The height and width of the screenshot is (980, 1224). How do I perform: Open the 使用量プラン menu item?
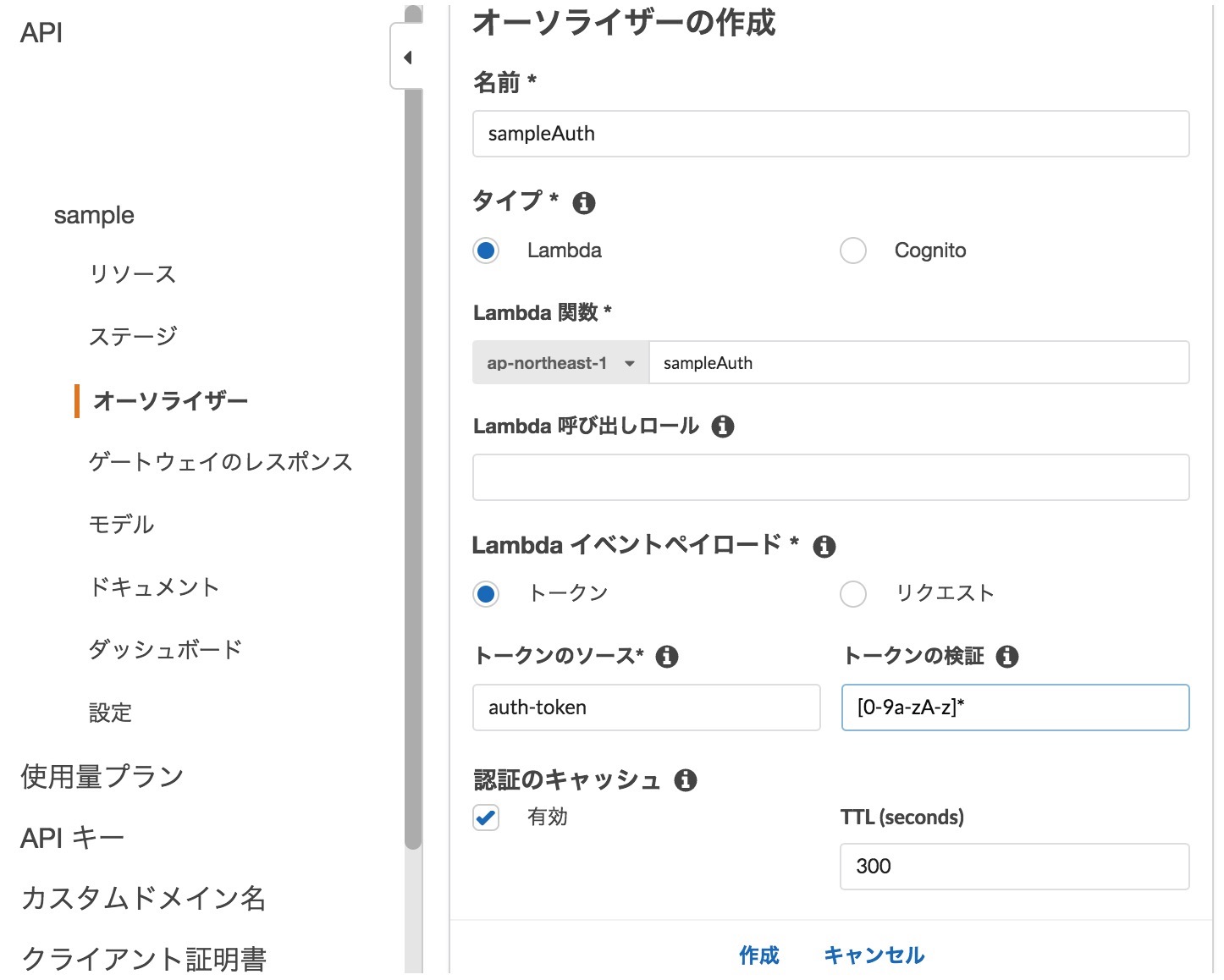(102, 775)
